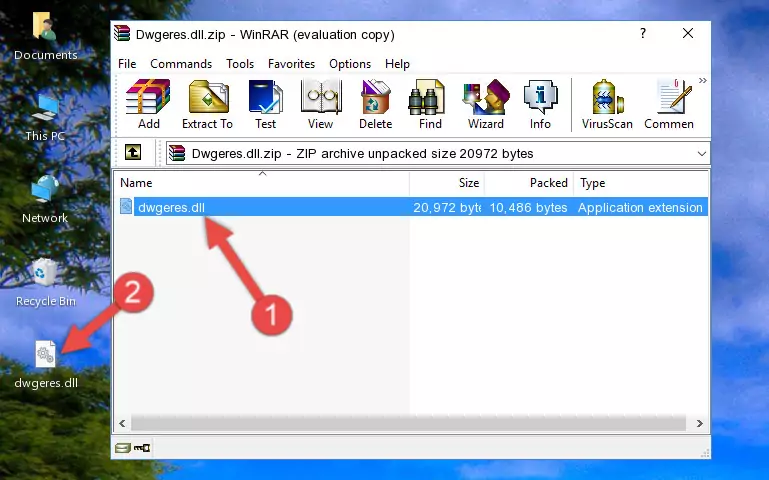769x480 pixels.
Task: Sort by Type column header
Action: pyautogui.click(x=641, y=183)
